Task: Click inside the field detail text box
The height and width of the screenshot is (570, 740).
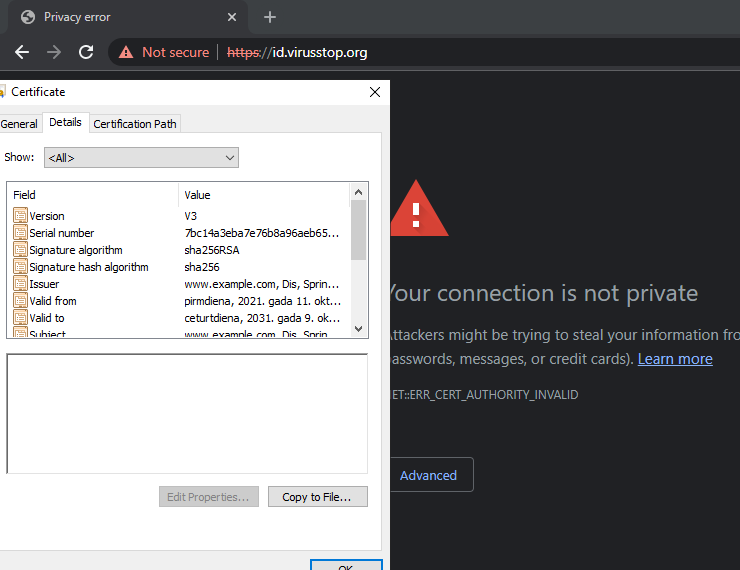Action: tap(187, 414)
